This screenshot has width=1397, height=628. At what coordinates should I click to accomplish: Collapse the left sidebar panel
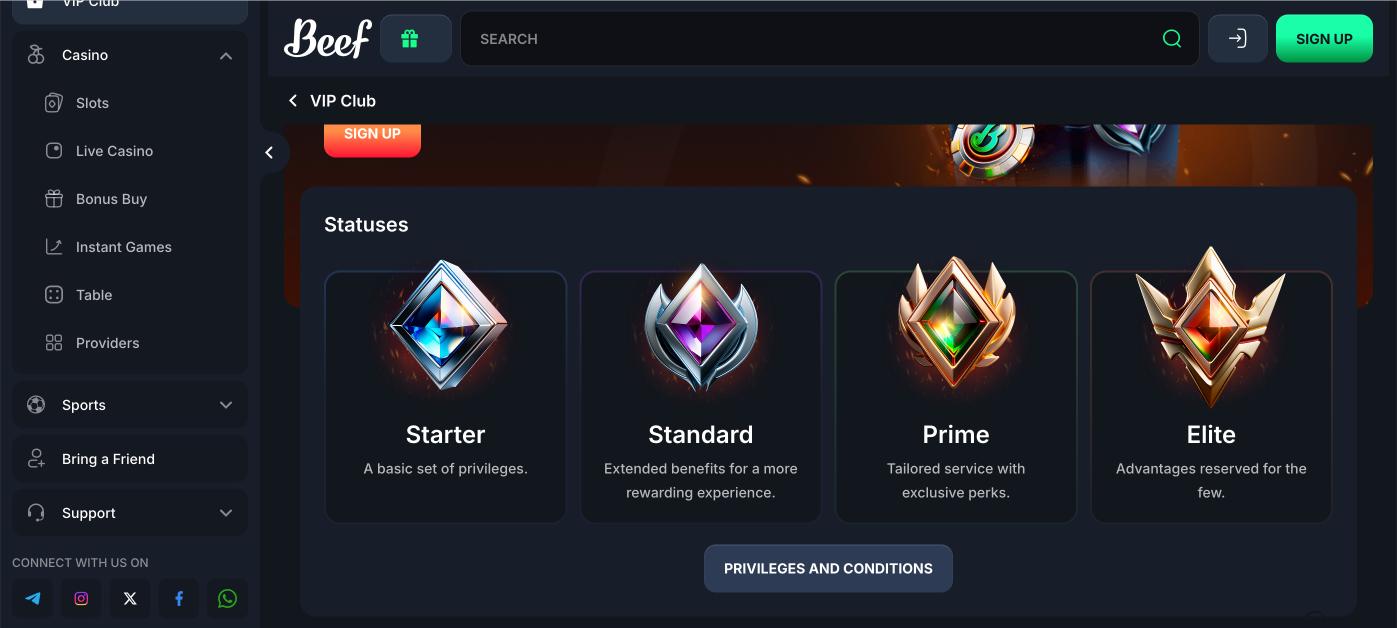pos(269,152)
